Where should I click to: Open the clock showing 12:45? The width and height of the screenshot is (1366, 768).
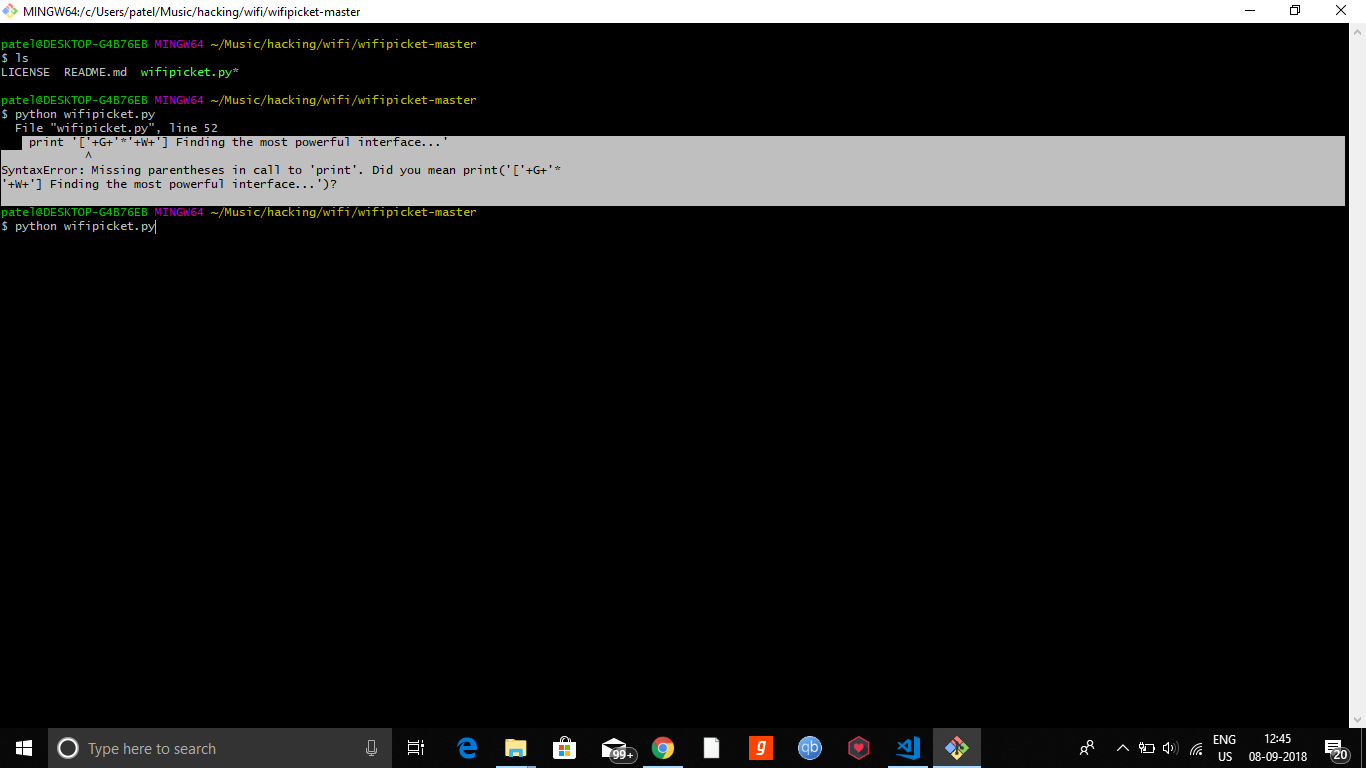[1278, 748]
